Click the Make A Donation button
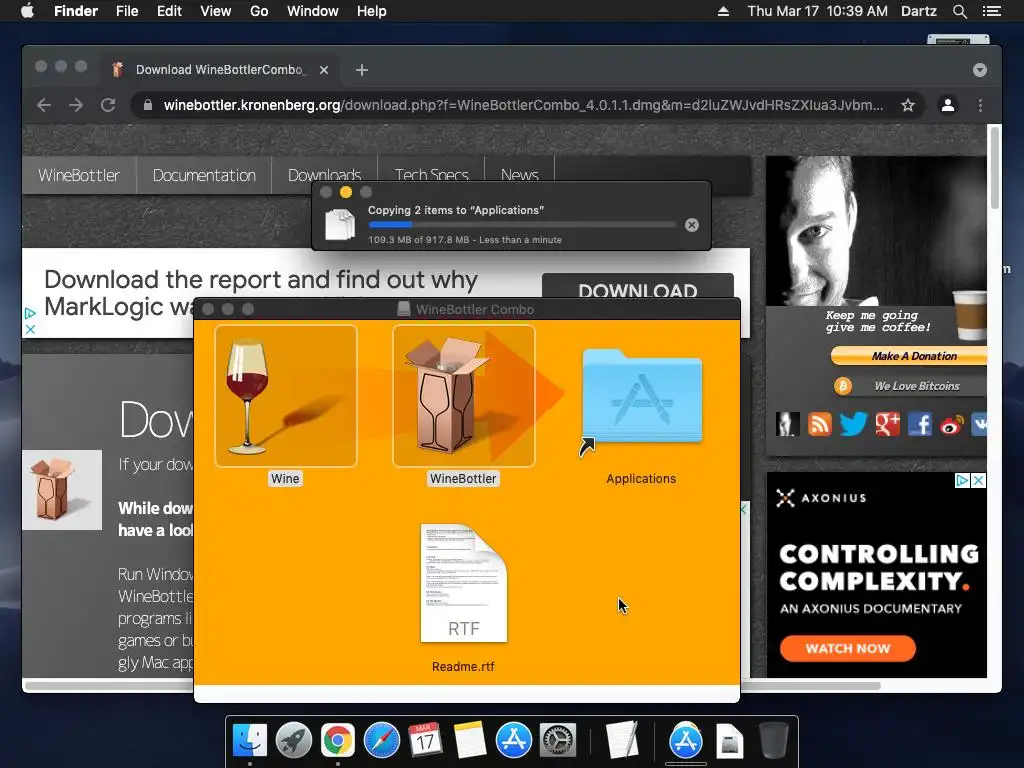Viewport: 1024px width, 768px height. click(908, 356)
